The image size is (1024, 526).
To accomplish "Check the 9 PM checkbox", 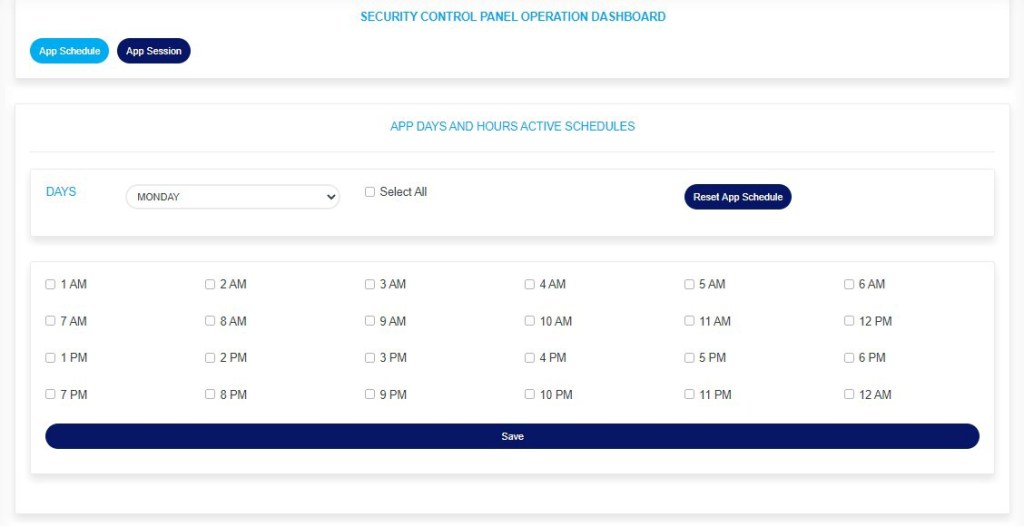I will click(x=370, y=395).
